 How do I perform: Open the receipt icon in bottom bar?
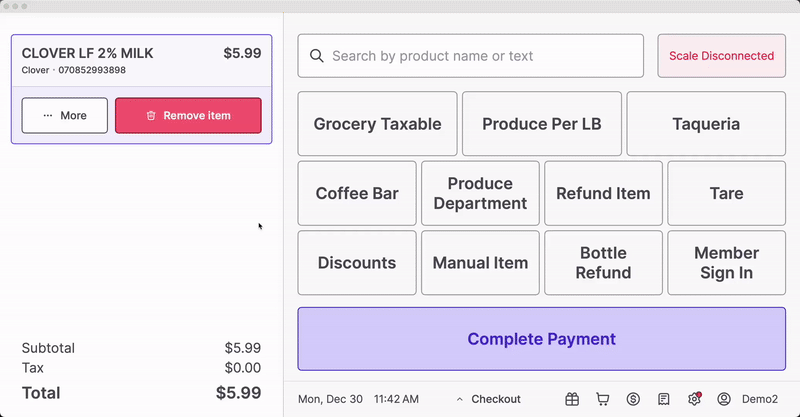click(x=663, y=399)
